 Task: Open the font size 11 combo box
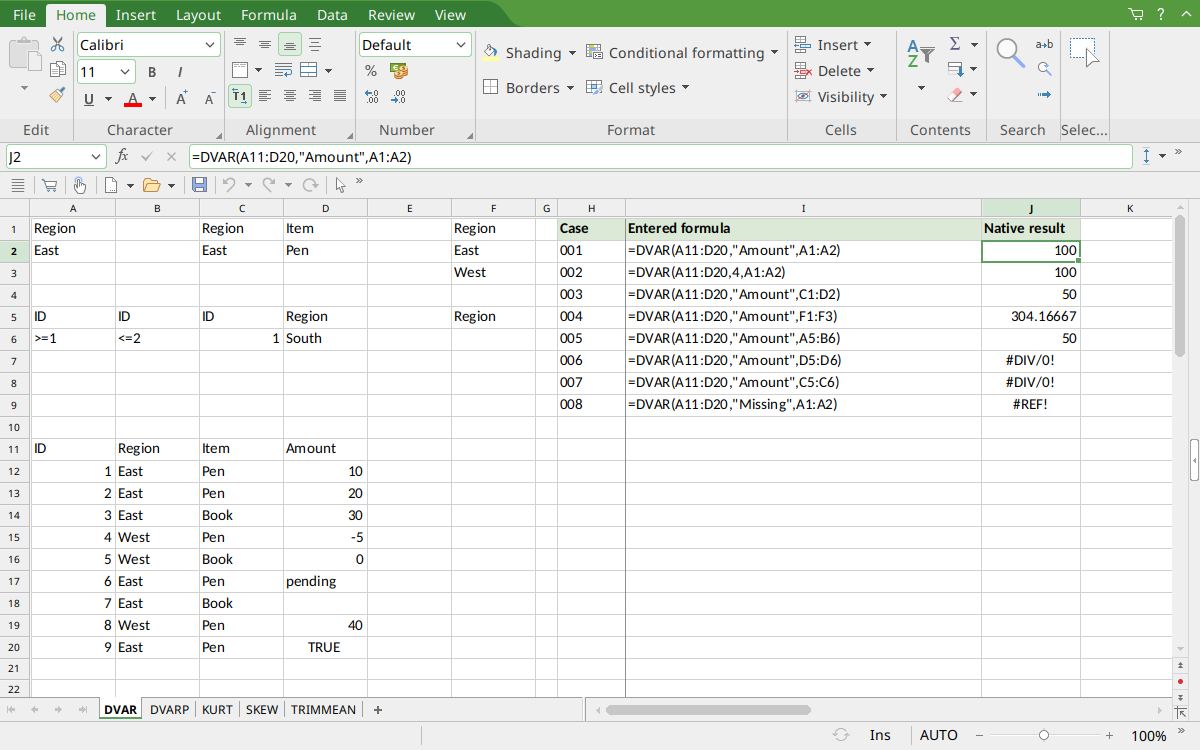105,72
